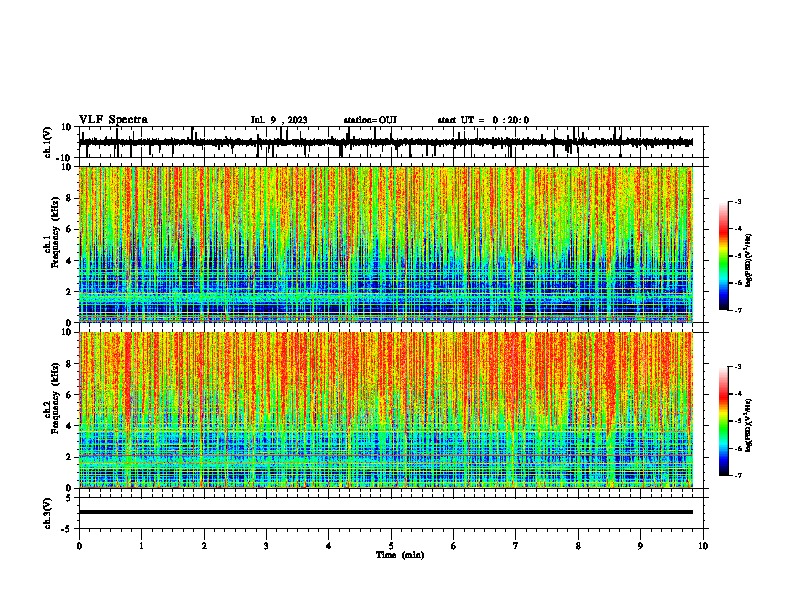Select the "start UT = 0:20:0" label
Viewport: 792px width, 612px height.
click(x=483, y=120)
